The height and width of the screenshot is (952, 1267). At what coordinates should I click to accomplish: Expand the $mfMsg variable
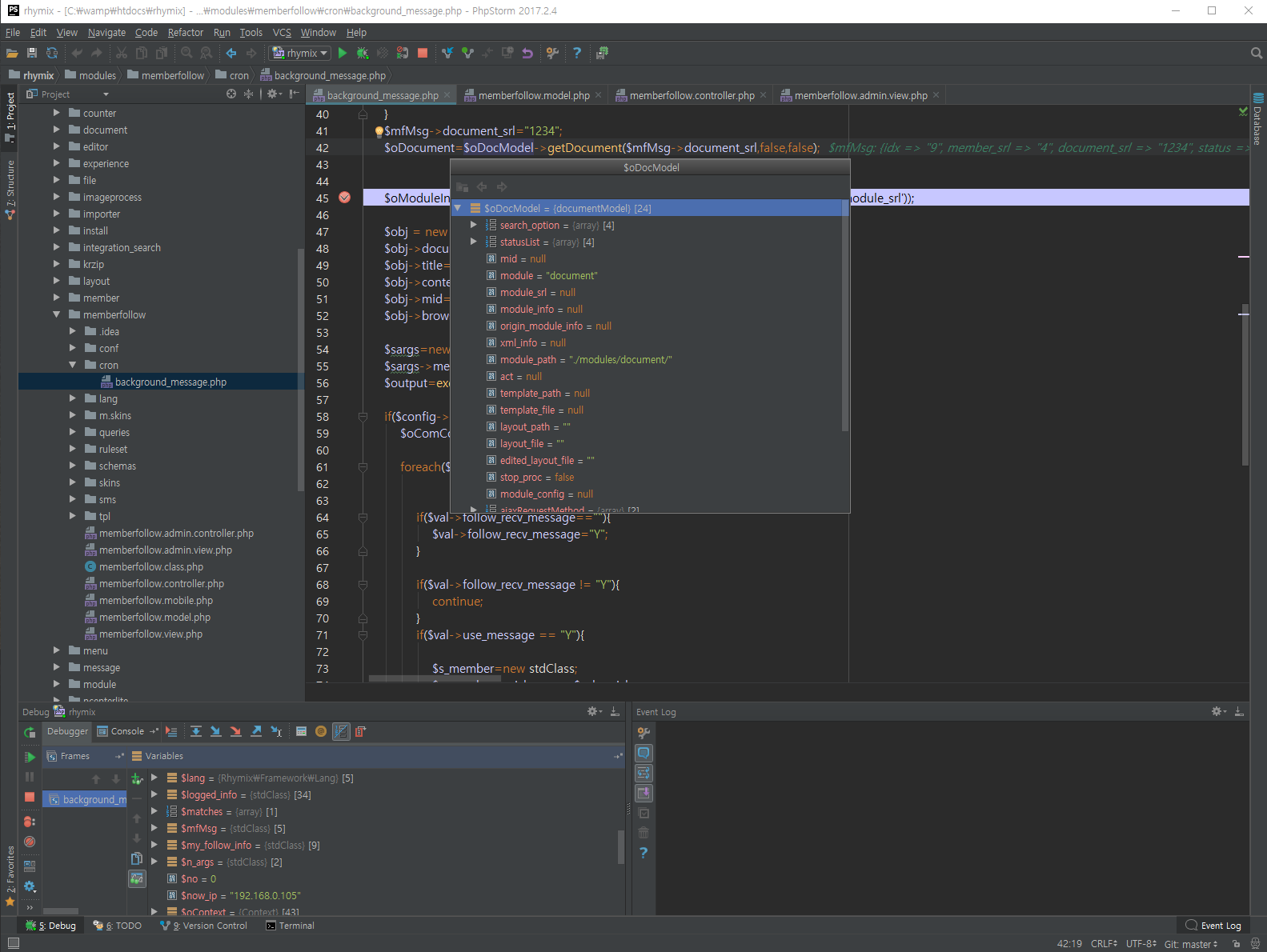click(x=154, y=828)
